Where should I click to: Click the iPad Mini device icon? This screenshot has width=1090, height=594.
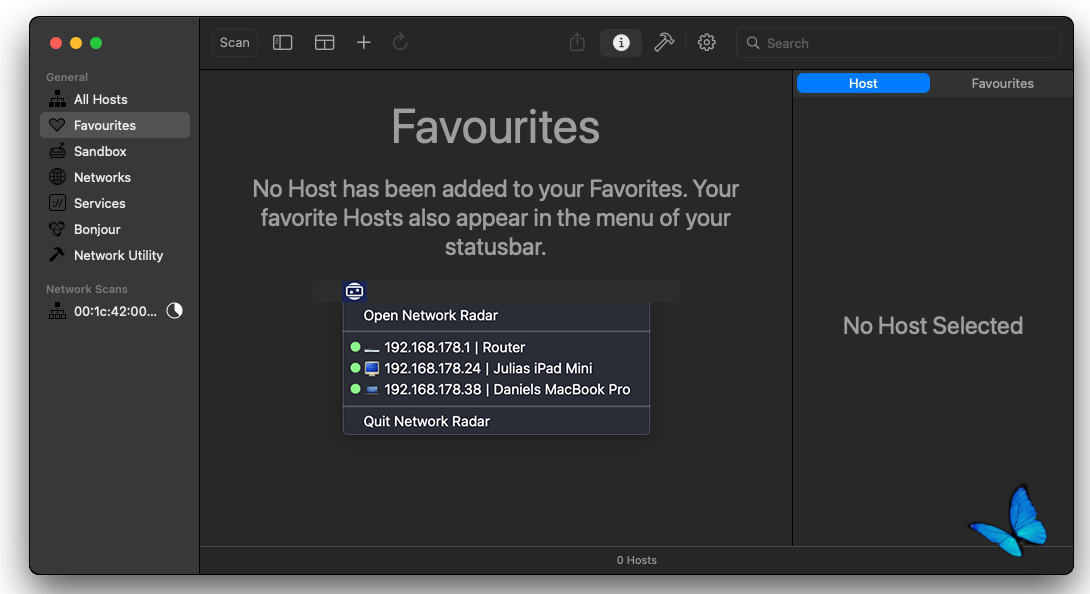point(372,369)
